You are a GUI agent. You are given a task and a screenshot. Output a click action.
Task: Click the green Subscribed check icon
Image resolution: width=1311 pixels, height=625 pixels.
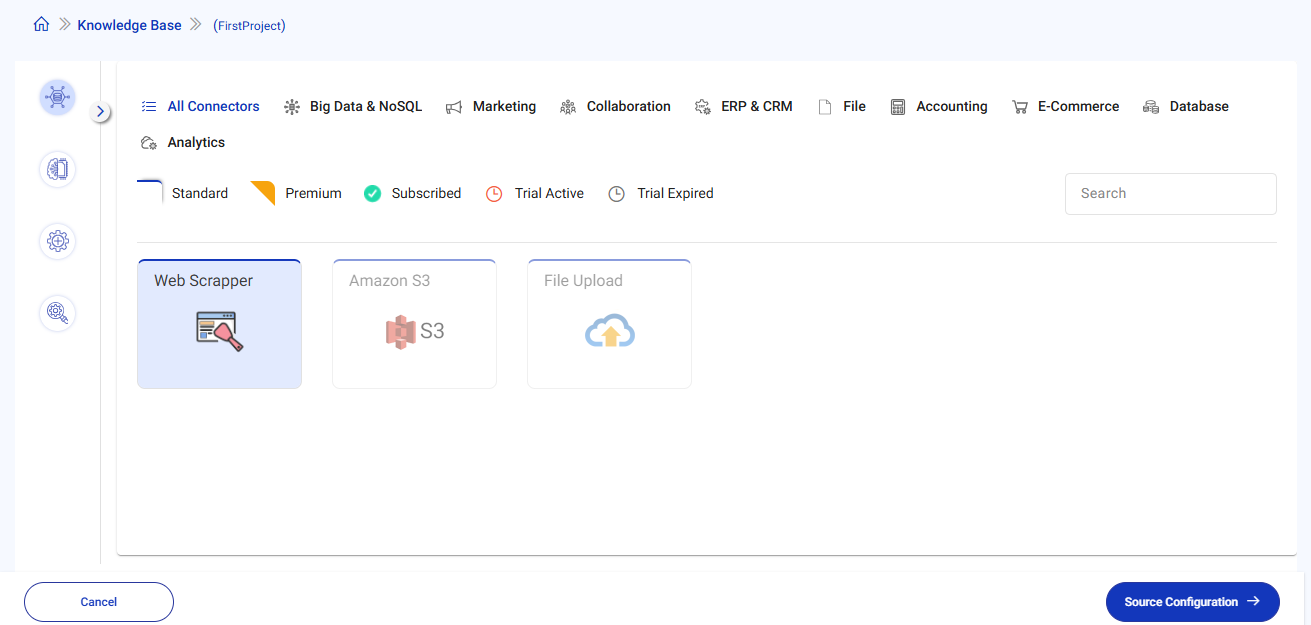coord(372,193)
